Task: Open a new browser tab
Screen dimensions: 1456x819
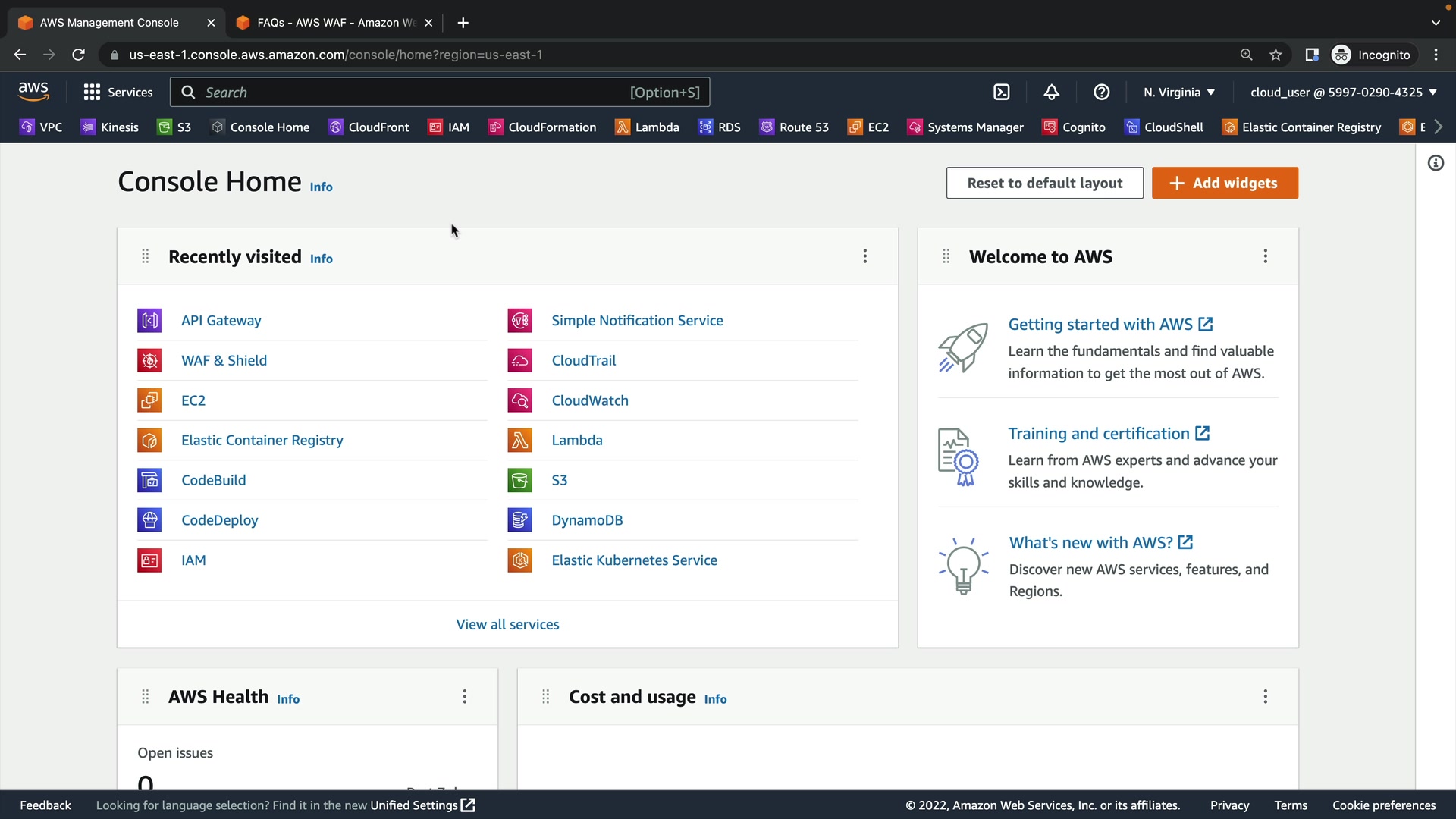Action: point(463,23)
